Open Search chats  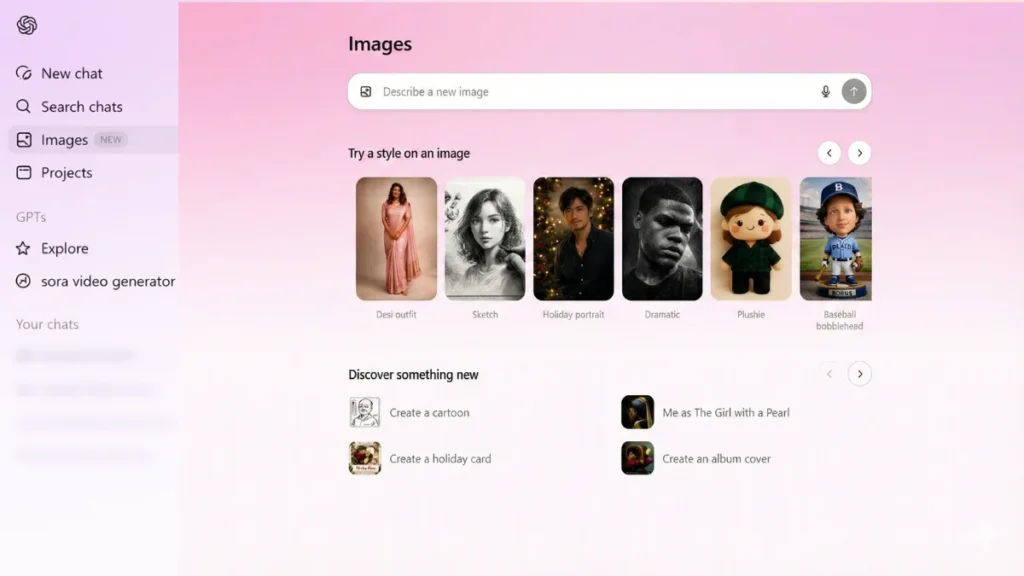click(x=81, y=106)
